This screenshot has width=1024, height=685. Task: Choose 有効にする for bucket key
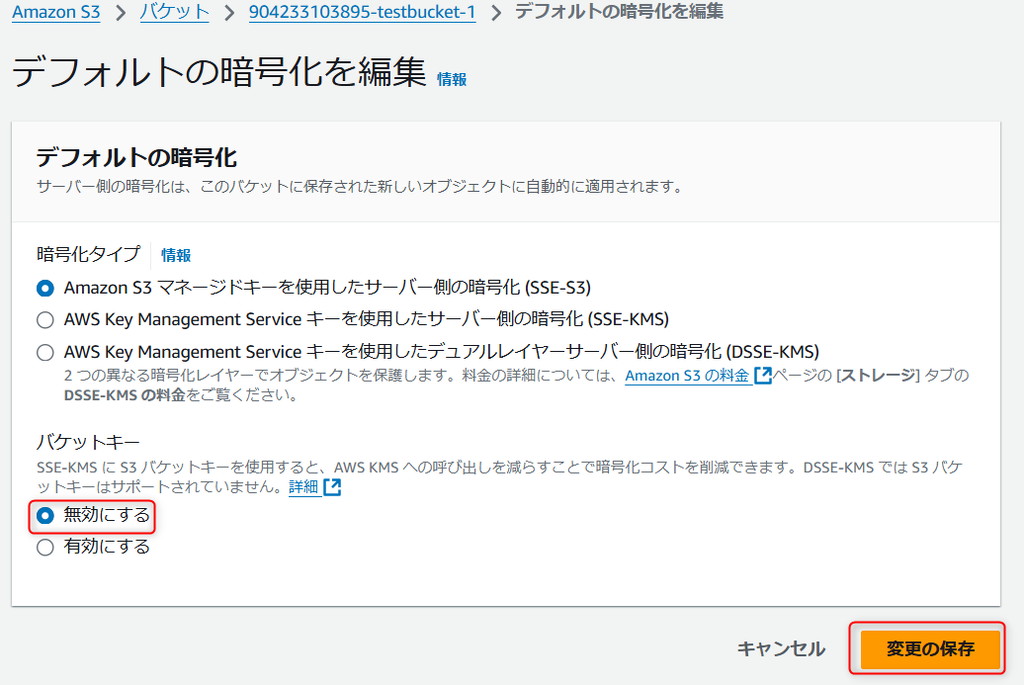pos(45,547)
